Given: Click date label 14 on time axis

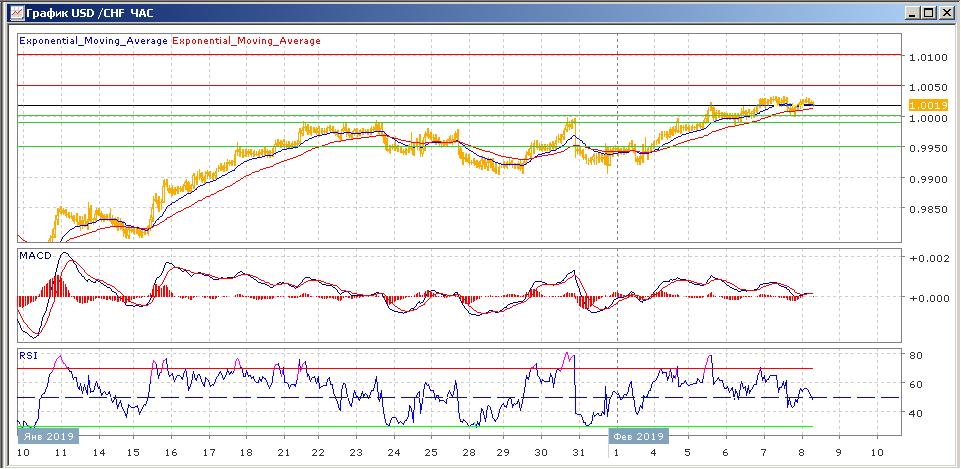Looking at the screenshot, I should pyautogui.click(x=99, y=452).
